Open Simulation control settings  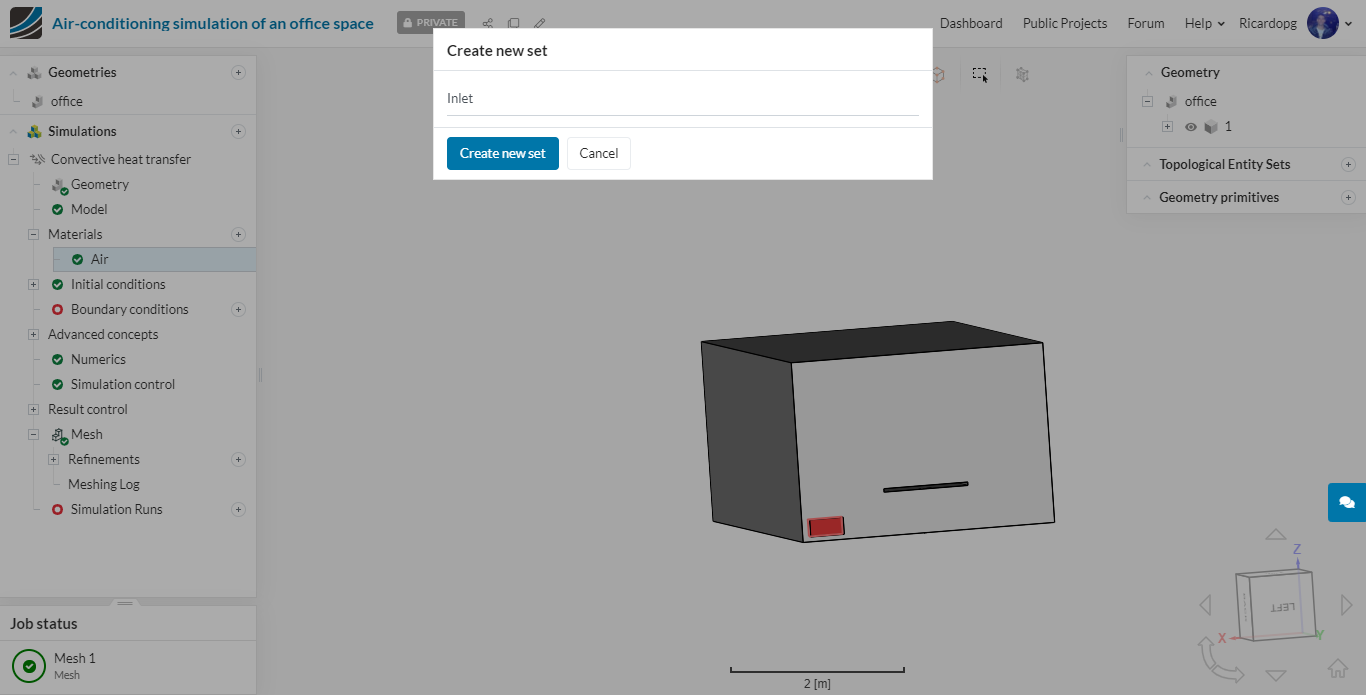(123, 384)
